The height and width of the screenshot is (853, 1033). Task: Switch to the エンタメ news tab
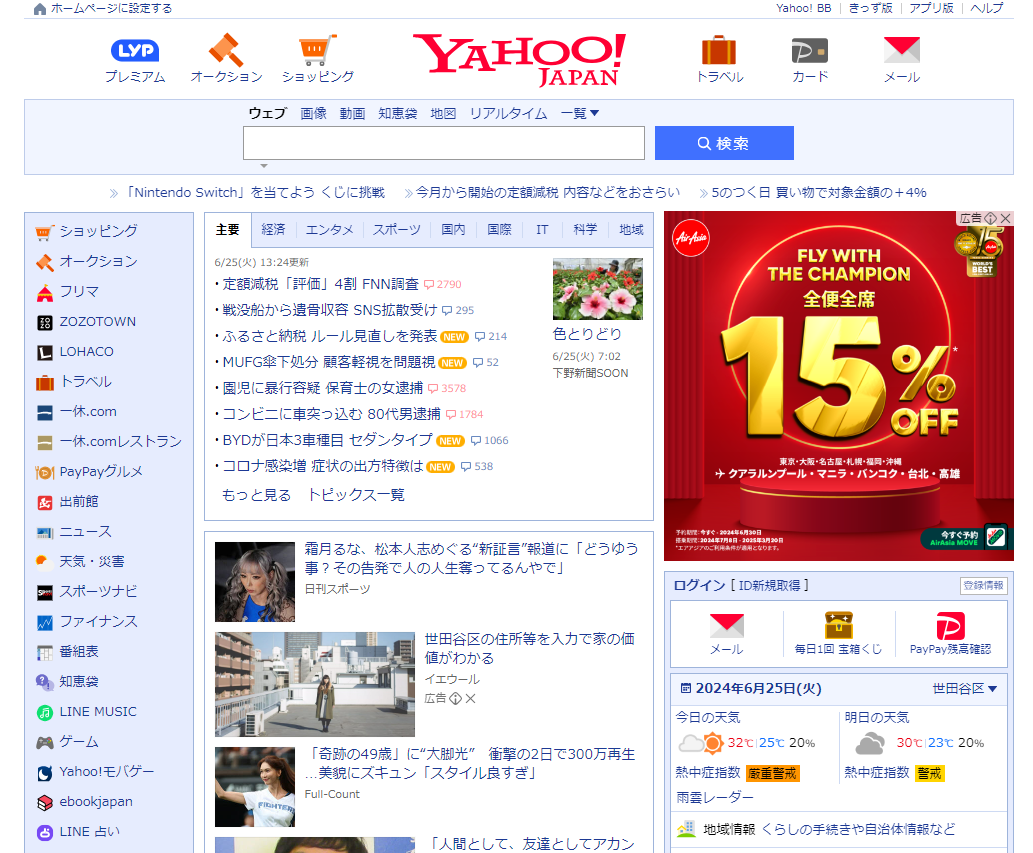pyautogui.click(x=329, y=230)
